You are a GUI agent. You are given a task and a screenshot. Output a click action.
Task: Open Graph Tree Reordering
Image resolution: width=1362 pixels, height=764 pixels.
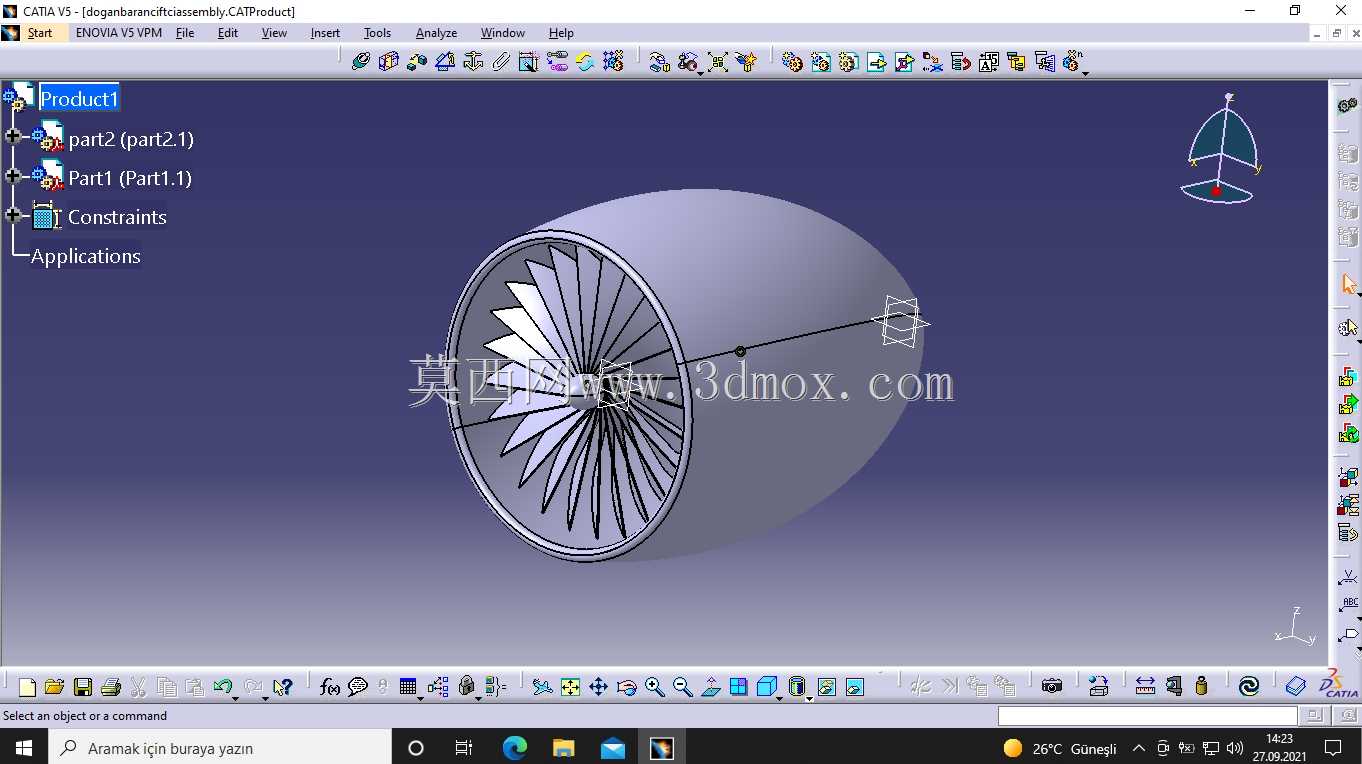pyautogui.click(x=960, y=62)
